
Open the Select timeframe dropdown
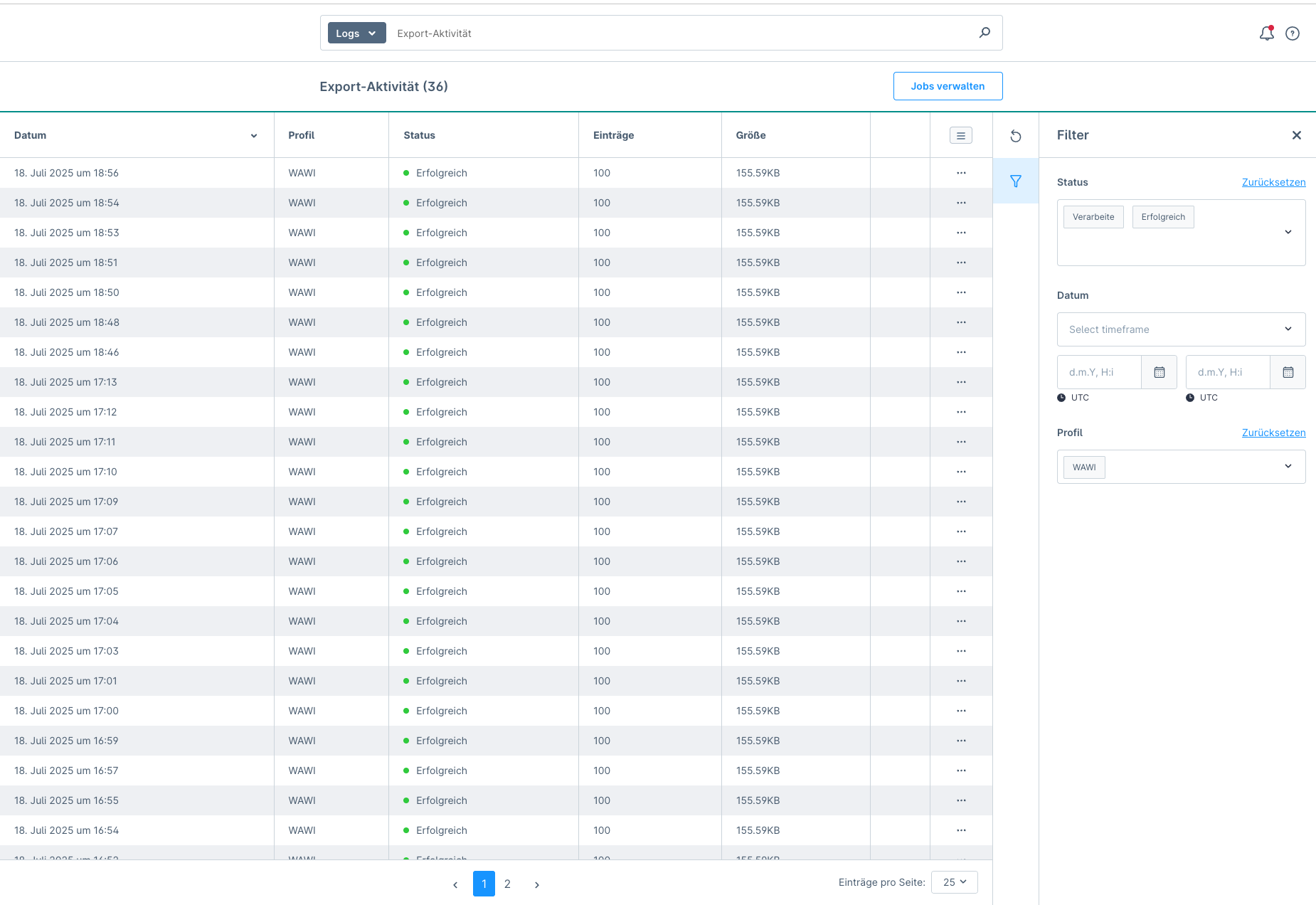pyautogui.click(x=1181, y=329)
